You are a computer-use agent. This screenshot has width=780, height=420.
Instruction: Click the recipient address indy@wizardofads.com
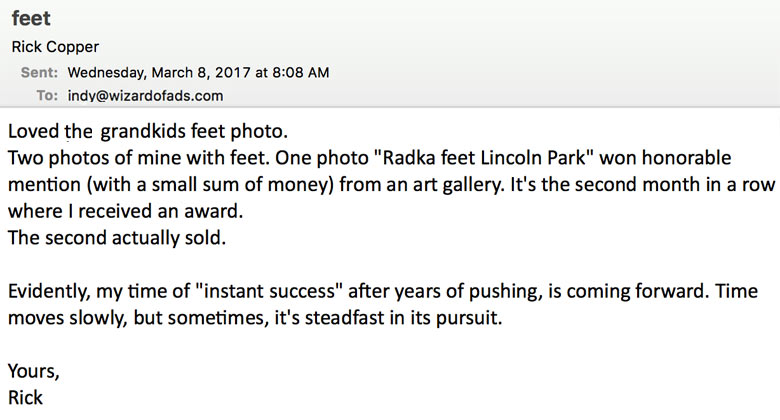[145, 96]
